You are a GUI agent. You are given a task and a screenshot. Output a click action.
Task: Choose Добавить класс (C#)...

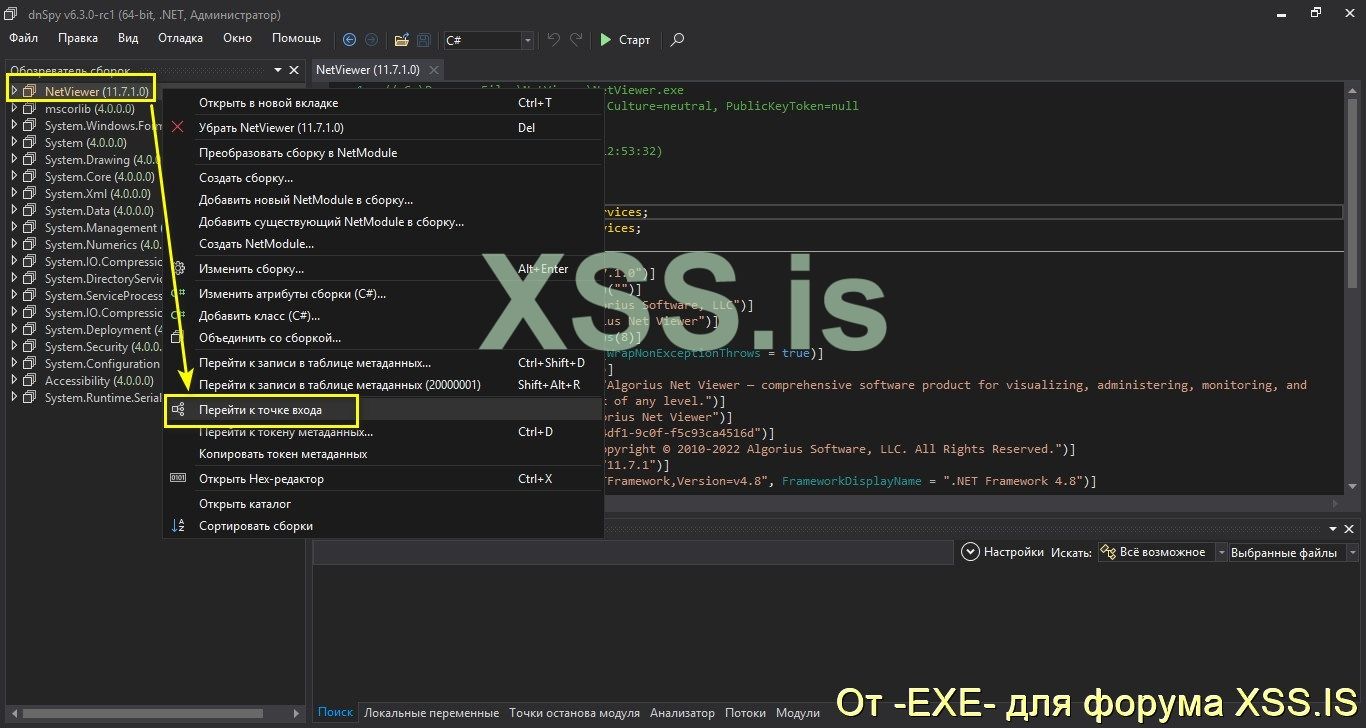click(x=383, y=316)
